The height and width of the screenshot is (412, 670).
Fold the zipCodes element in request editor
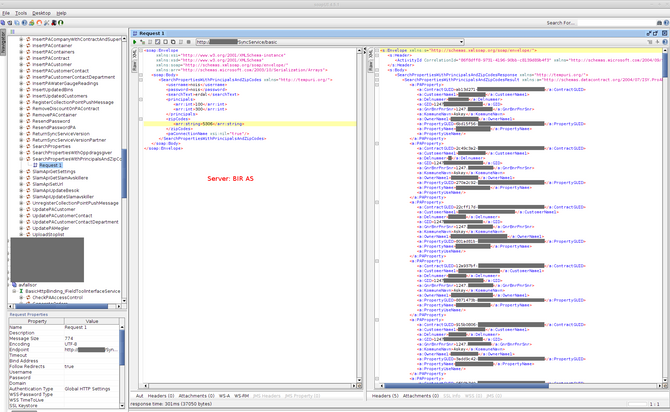coord(141,119)
